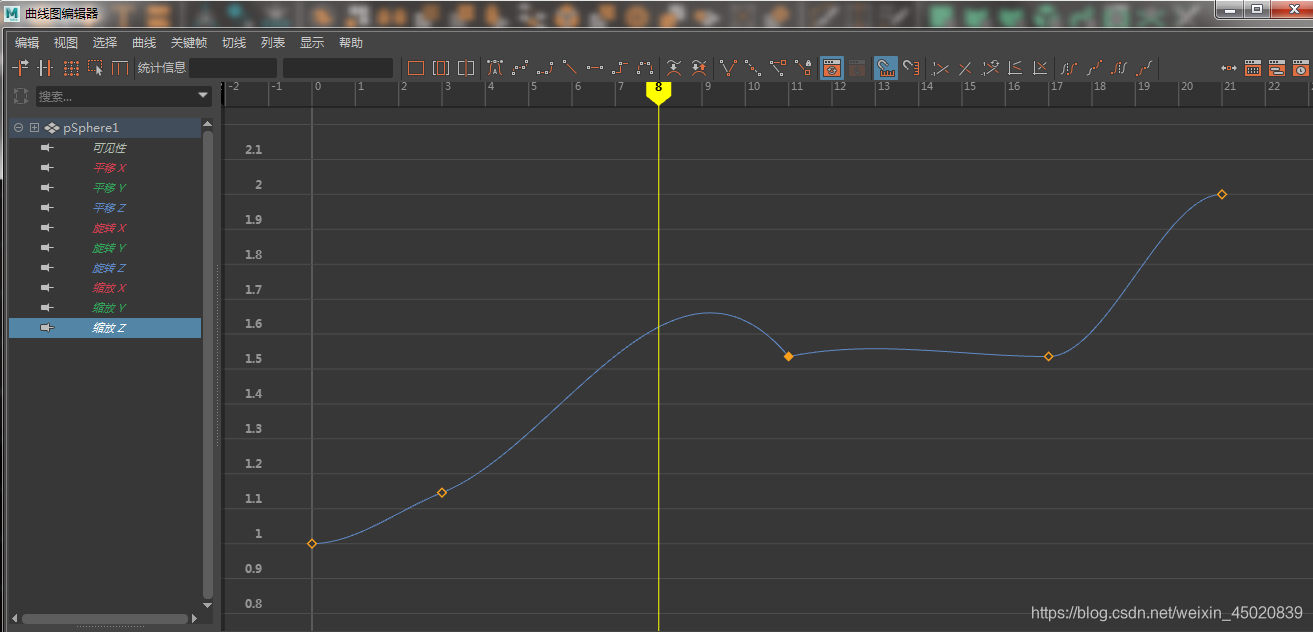This screenshot has width=1313, height=632.
Task: Set post-infinity cycle
Action: point(1120,68)
